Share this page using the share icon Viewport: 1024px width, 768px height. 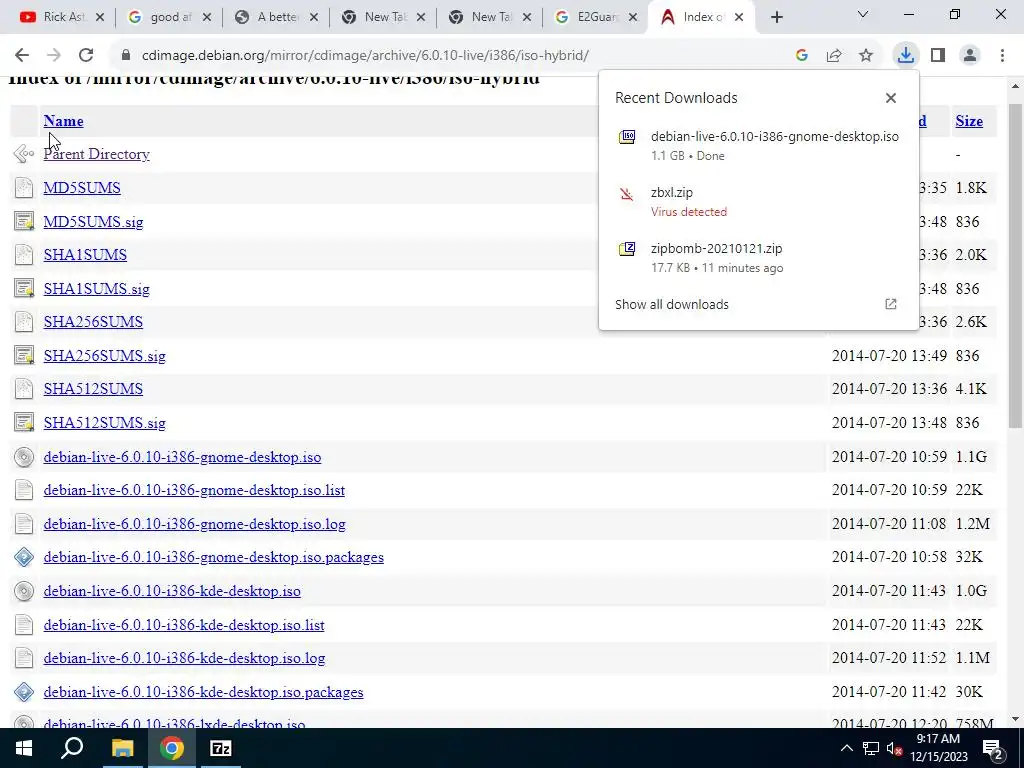[834, 56]
